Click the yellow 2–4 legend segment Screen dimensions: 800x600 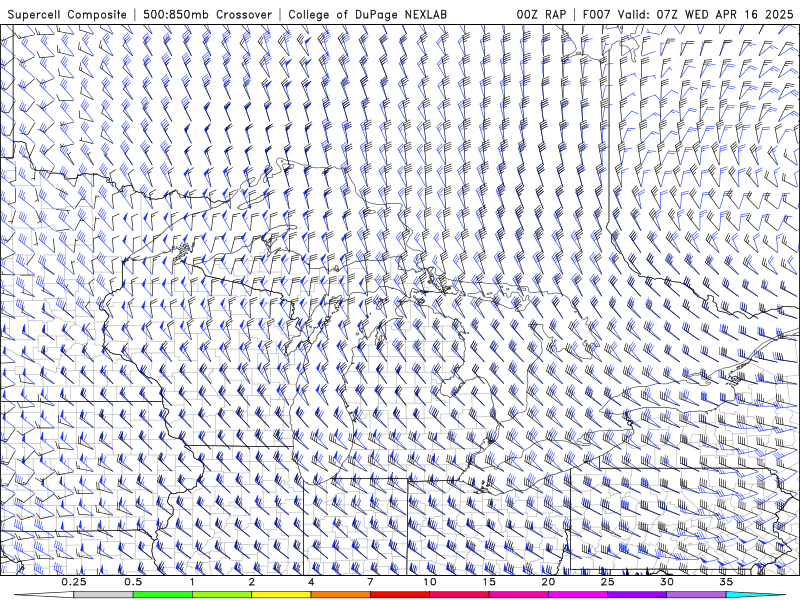[281, 595]
